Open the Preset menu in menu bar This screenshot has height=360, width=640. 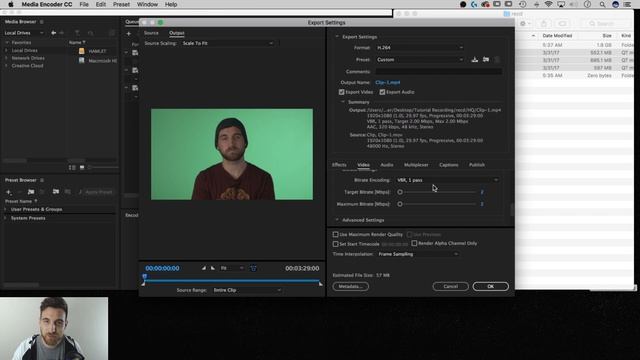pyautogui.click(x=121, y=4)
